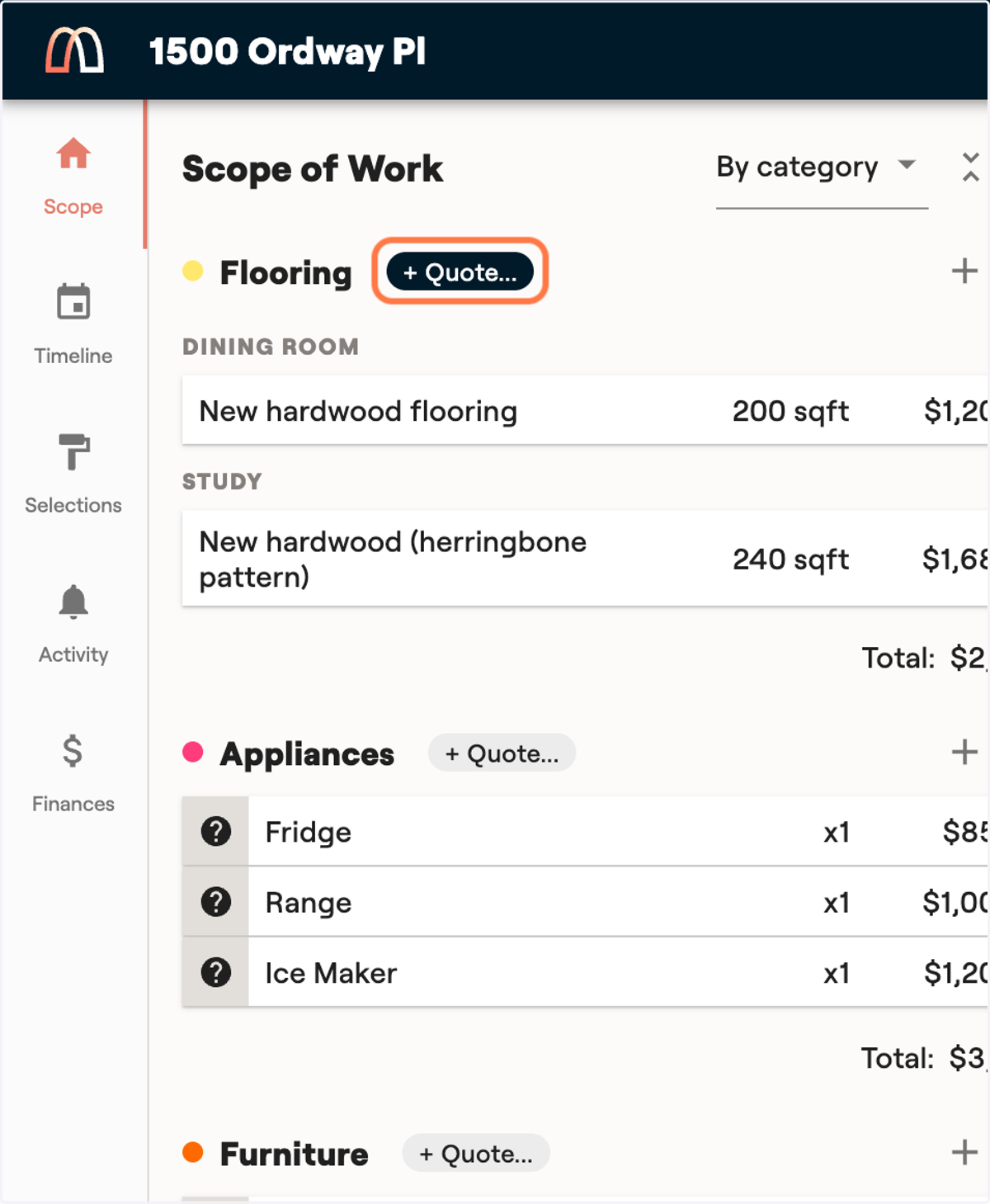Click the question mark icon beside Fridge

pos(216,831)
